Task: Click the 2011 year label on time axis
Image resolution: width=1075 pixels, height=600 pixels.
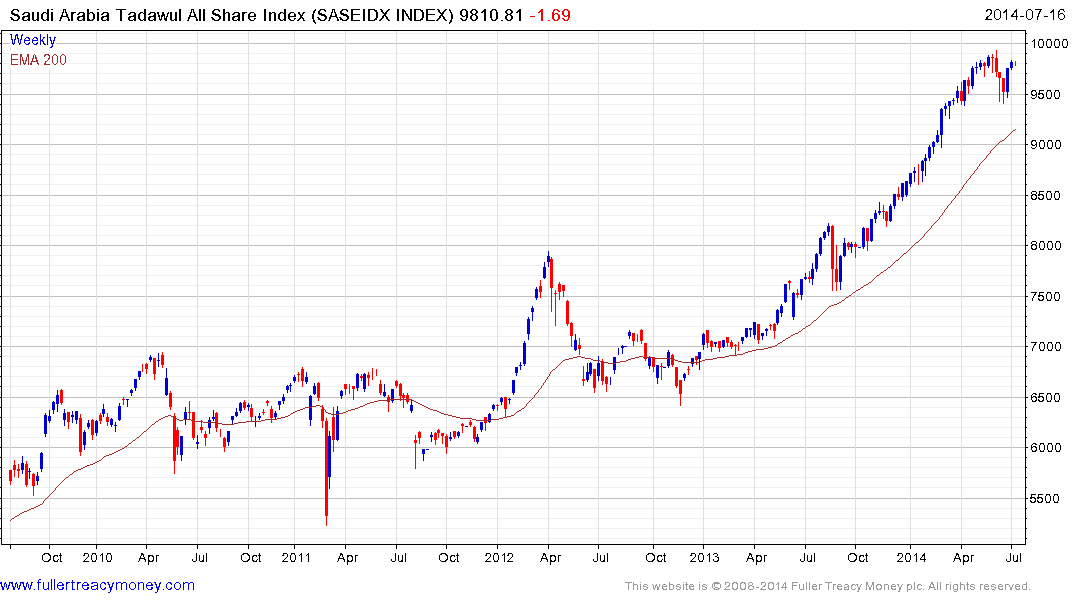Action: point(296,557)
